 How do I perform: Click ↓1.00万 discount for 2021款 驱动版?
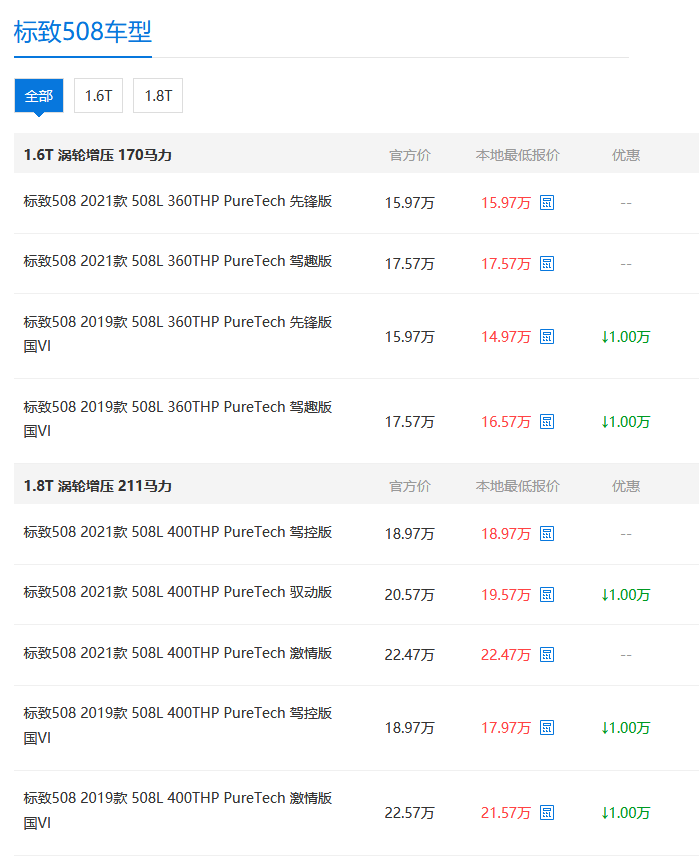coord(626,595)
